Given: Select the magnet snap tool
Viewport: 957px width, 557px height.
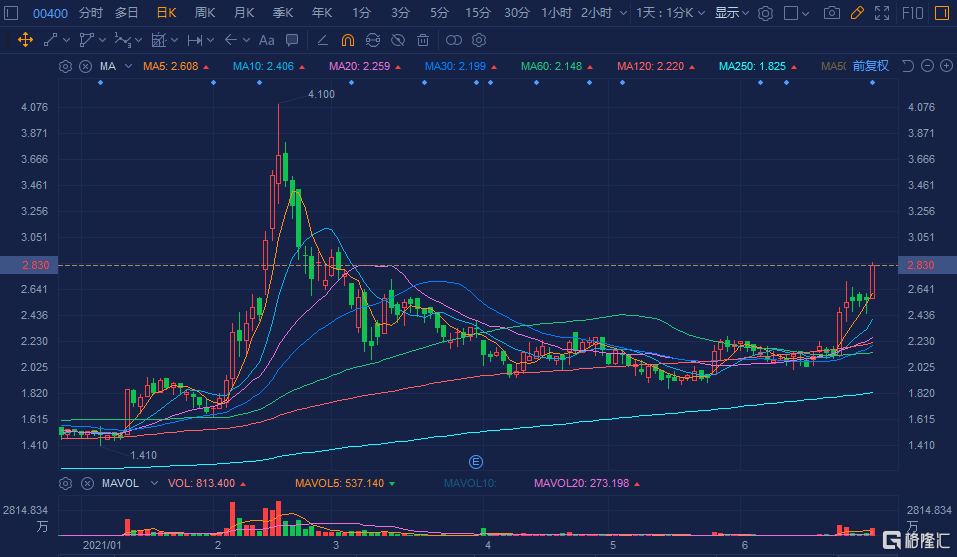Looking at the screenshot, I should pos(347,40).
